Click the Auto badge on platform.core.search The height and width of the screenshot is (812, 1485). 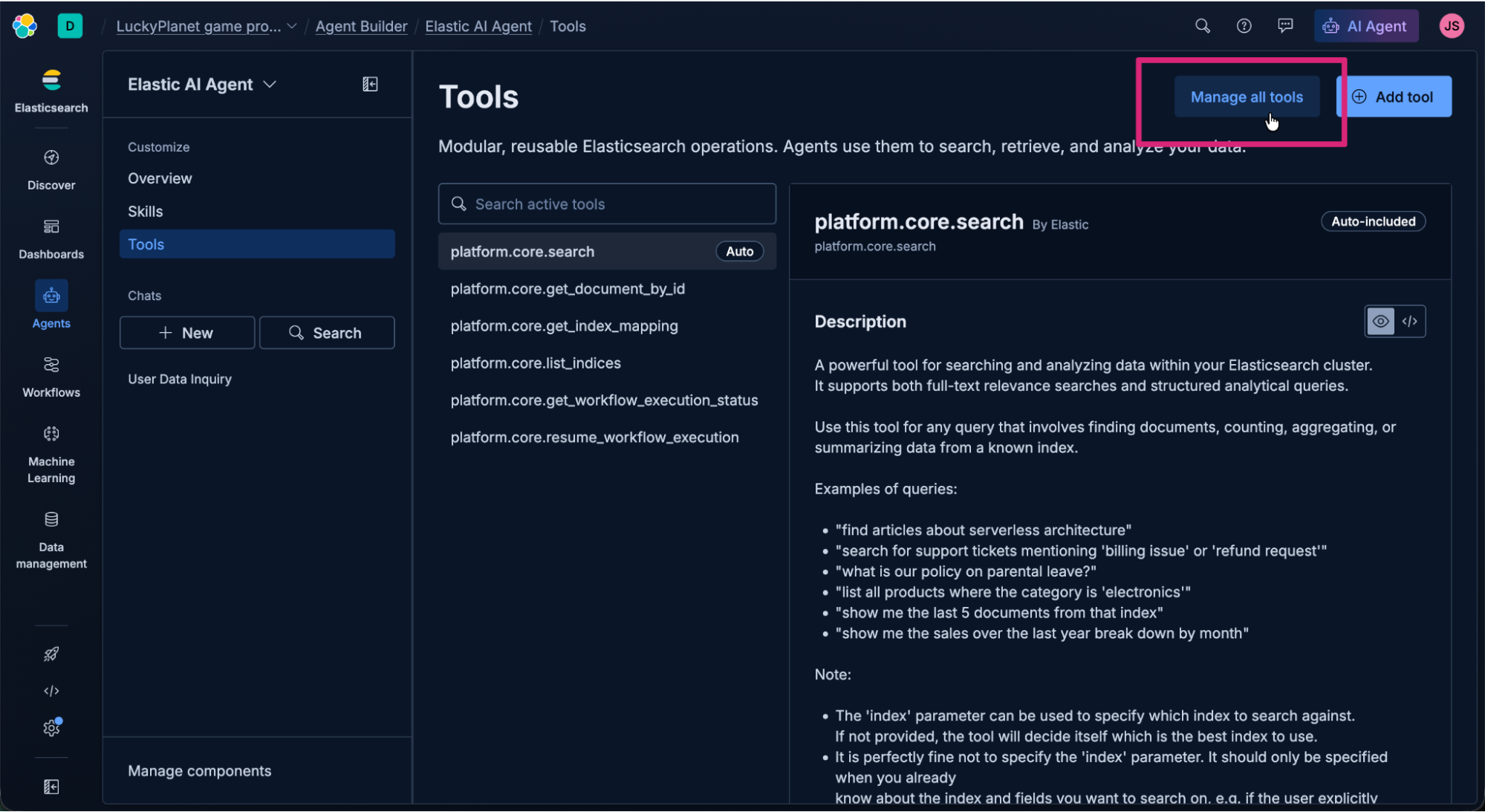click(x=739, y=251)
